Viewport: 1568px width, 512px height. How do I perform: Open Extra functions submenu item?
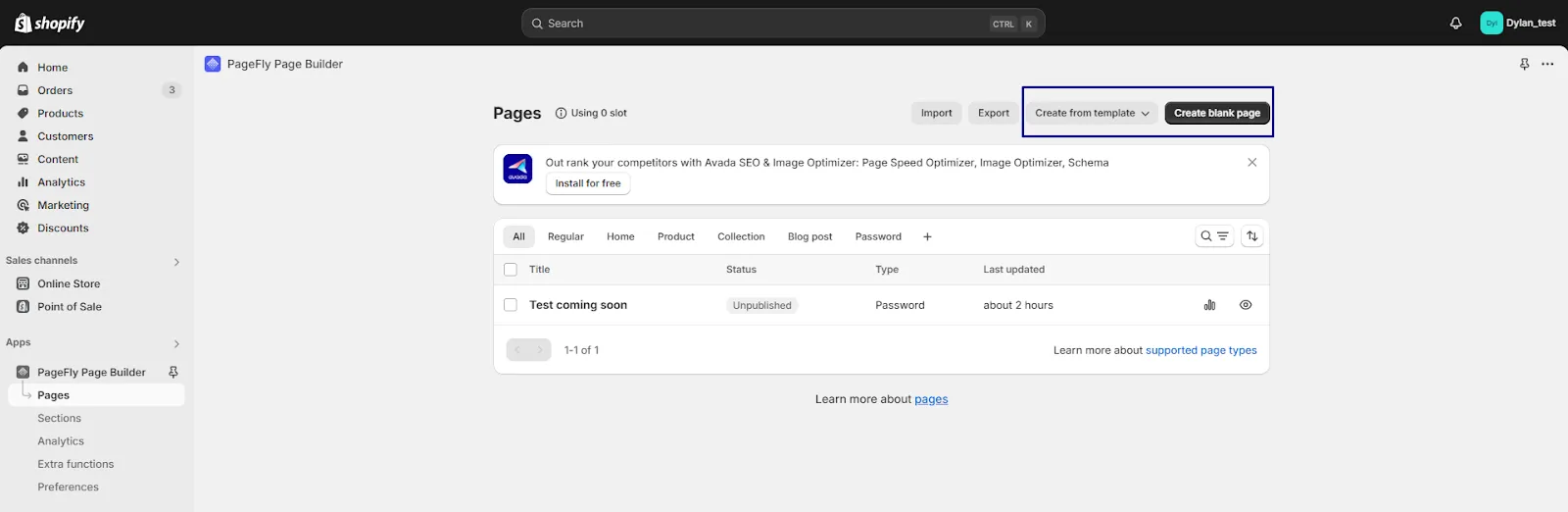(x=75, y=464)
